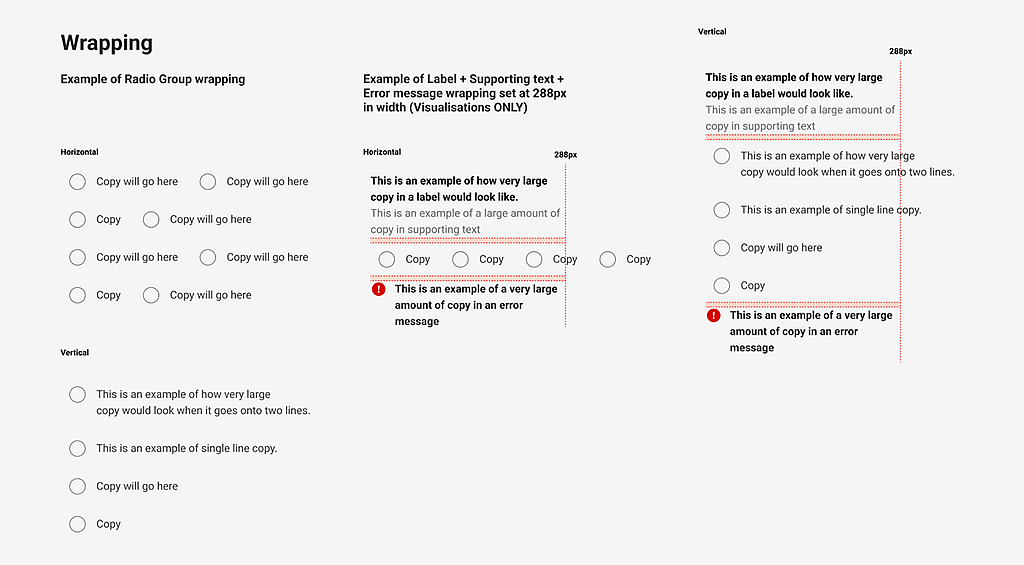Select the bottom 'Copy' radio in left vertical group

77,524
